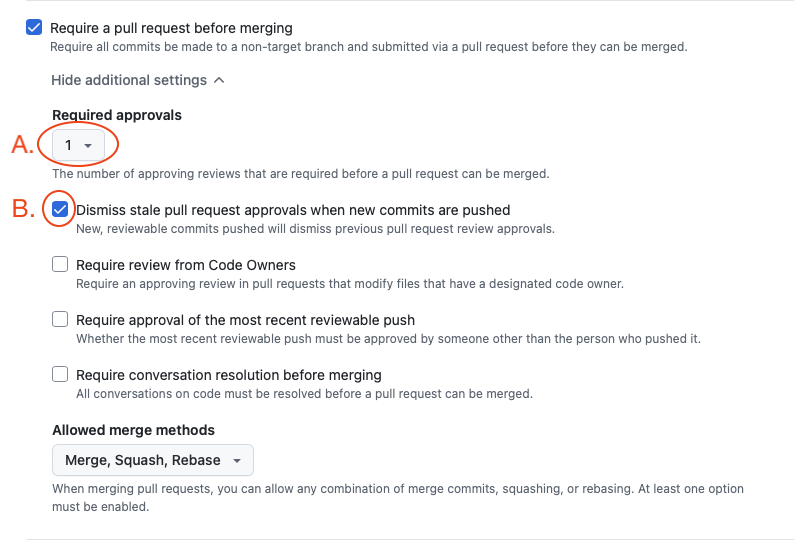Screen dimensions: 806x544
Task: Click the 'Required approvals' heading
Action: click(x=117, y=115)
